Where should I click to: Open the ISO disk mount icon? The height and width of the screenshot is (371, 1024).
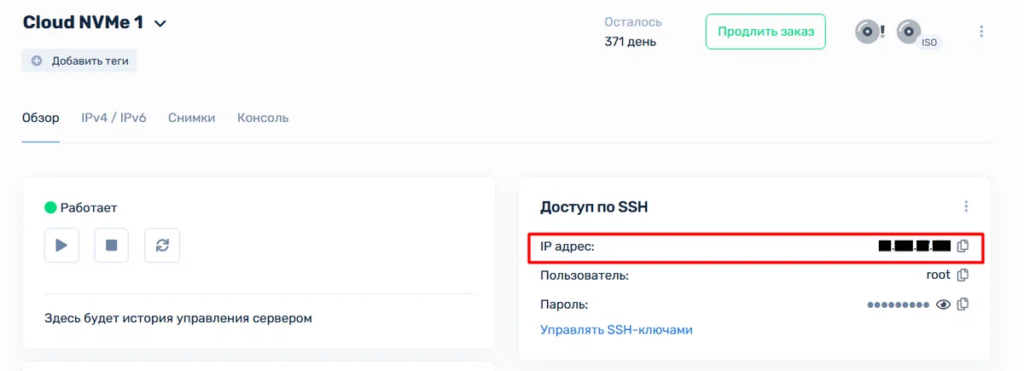click(917, 34)
